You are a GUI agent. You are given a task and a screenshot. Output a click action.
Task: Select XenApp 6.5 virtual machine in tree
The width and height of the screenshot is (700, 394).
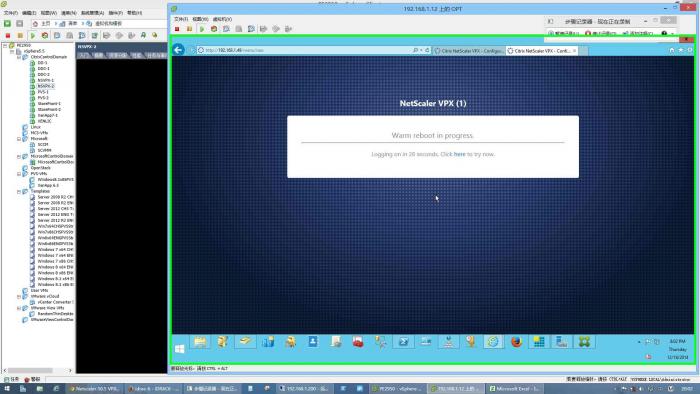pyautogui.click(x=48, y=186)
